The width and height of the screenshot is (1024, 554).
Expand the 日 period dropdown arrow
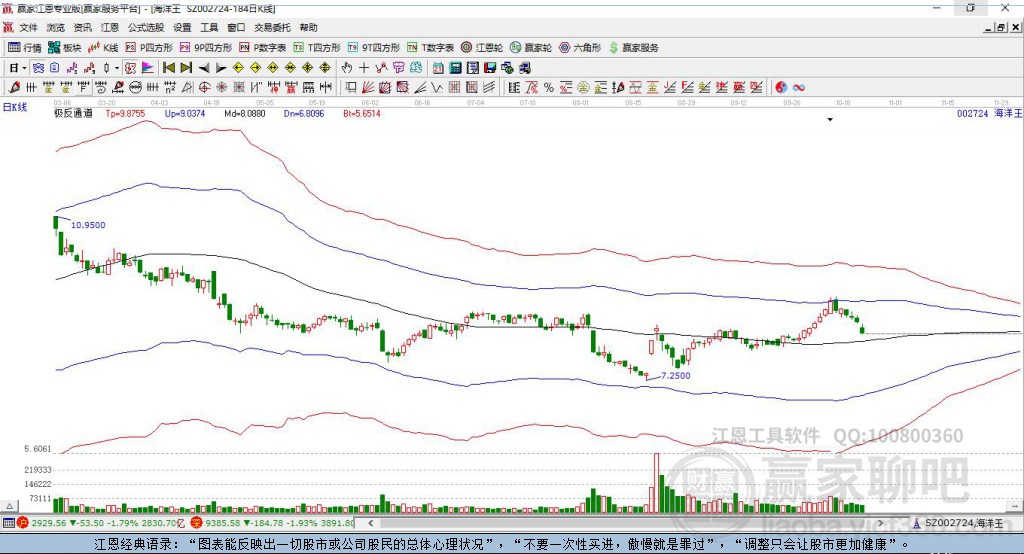tap(24, 68)
